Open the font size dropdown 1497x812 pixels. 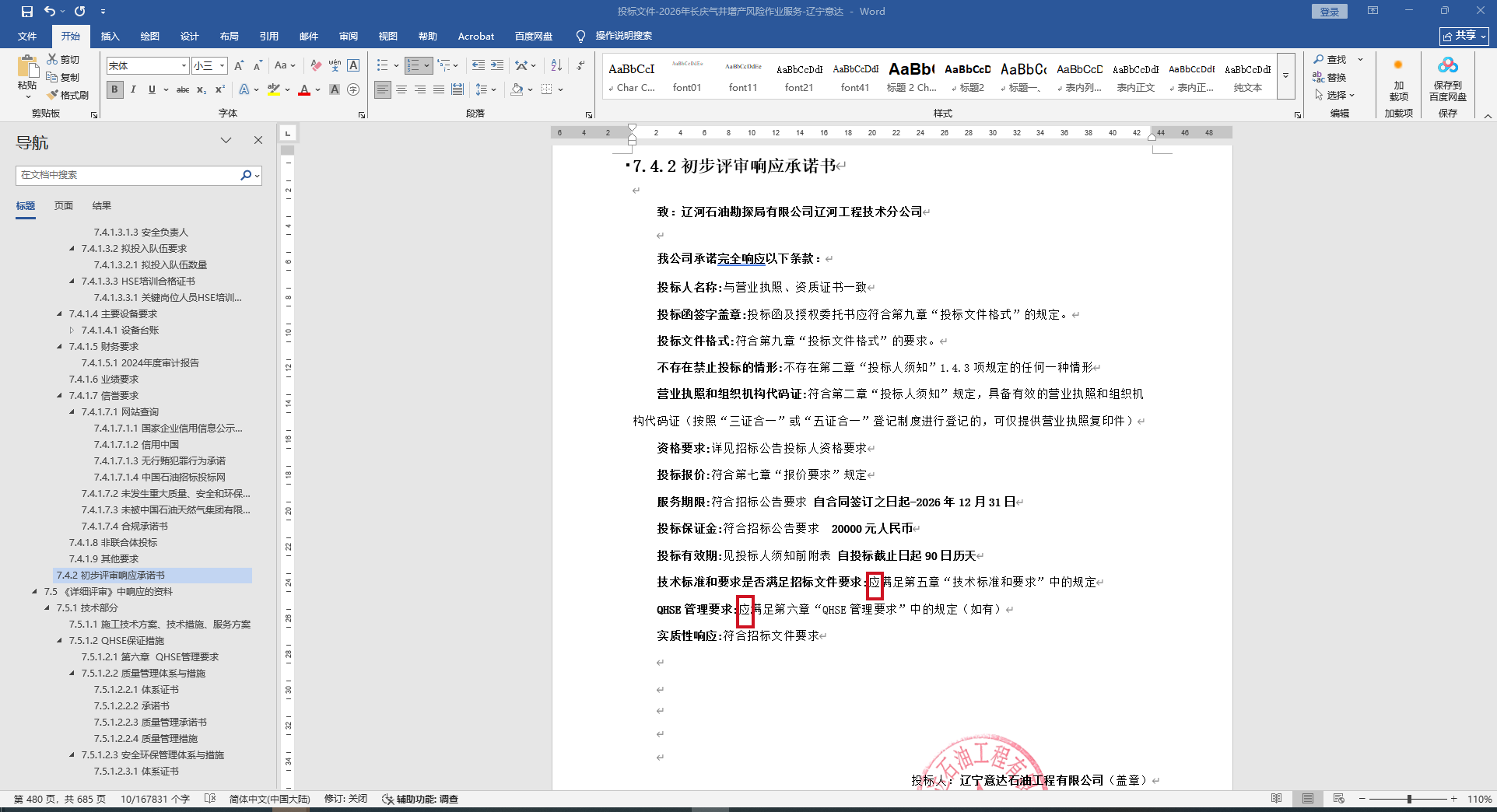coord(223,66)
